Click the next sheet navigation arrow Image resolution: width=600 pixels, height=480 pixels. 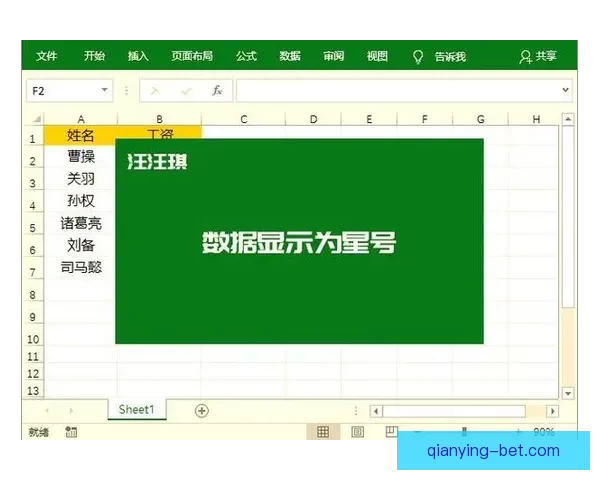coord(71,411)
